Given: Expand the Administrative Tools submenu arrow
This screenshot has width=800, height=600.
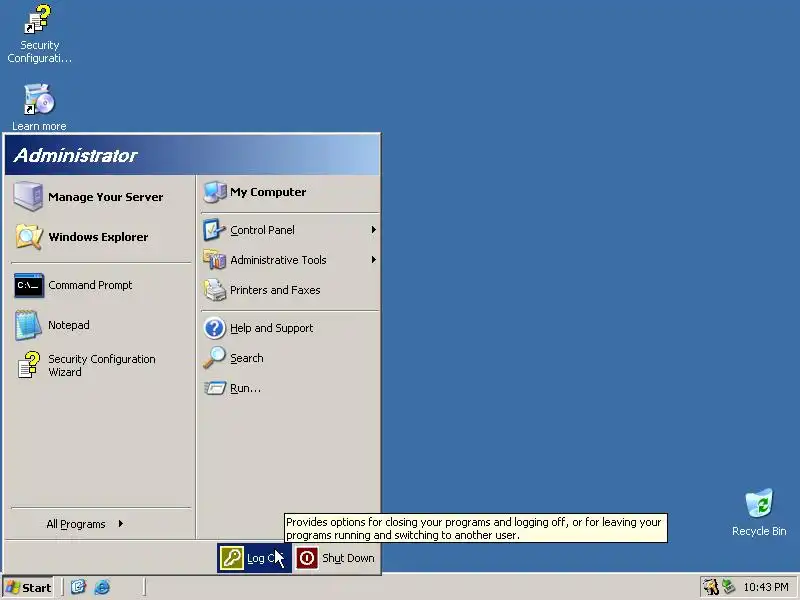Looking at the screenshot, I should pos(373,260).
